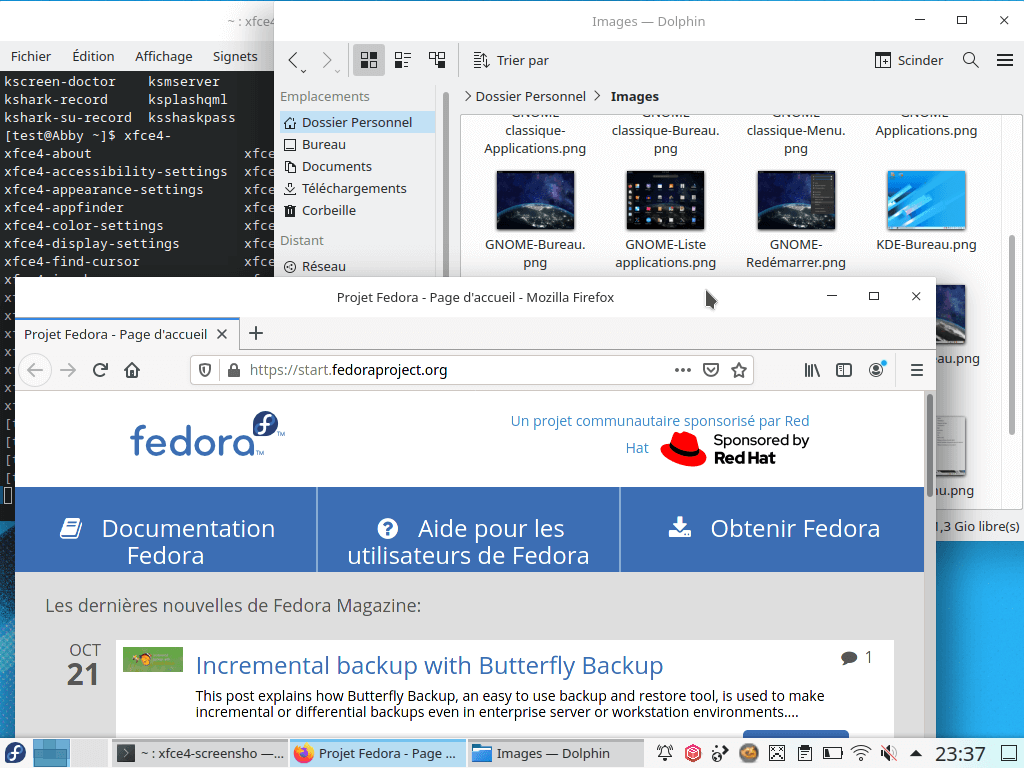Open Fichier menu in terminal
Image resolution: width=1024 pixels, height=768 pixels.
31,56
